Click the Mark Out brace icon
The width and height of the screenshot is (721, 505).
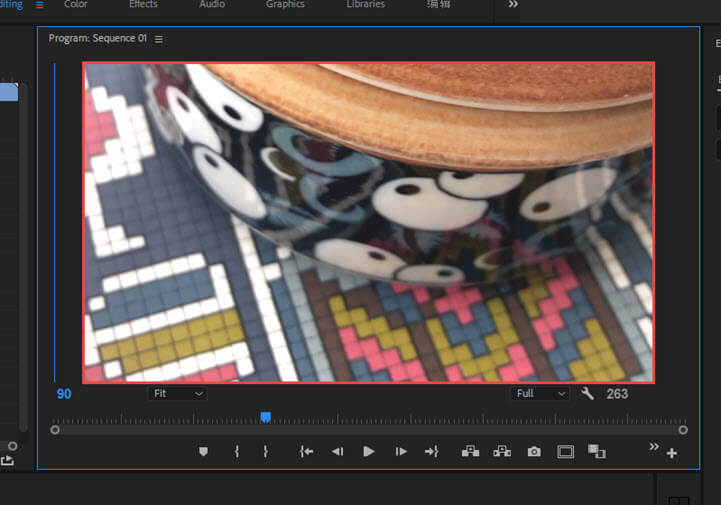[x=265, y=452]
